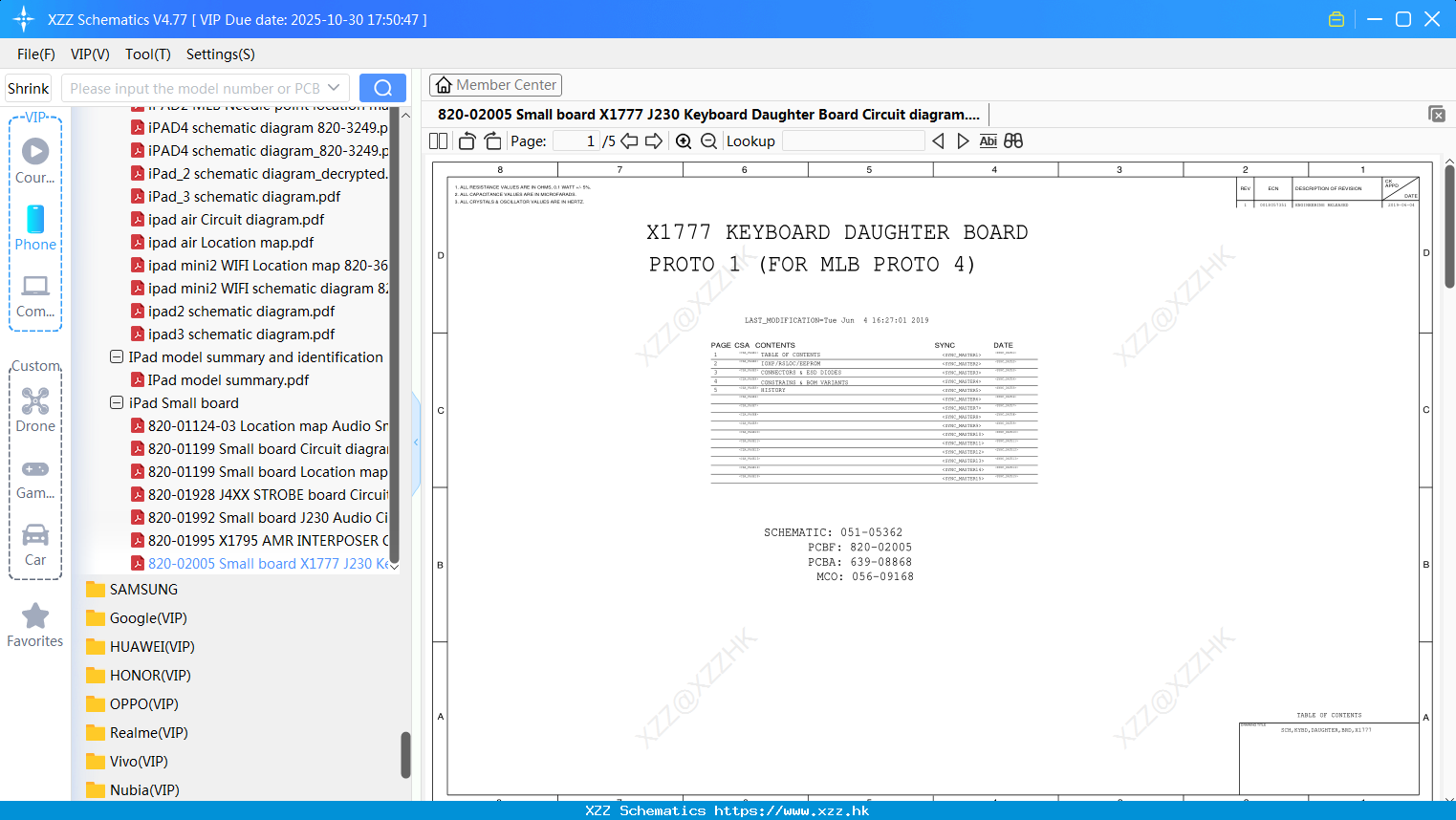Image resolution: width=1456 pixels, height=820 pixels.
Task: Open the VIP(V) menu
Action: point(90,54)
